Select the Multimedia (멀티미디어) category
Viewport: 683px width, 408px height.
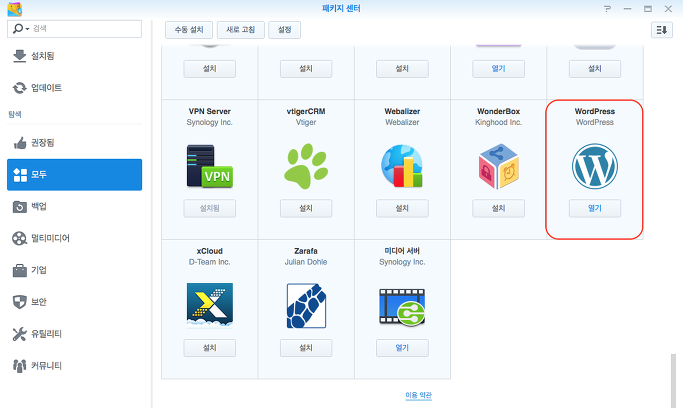pyautogui.click(x=74, y=238)
